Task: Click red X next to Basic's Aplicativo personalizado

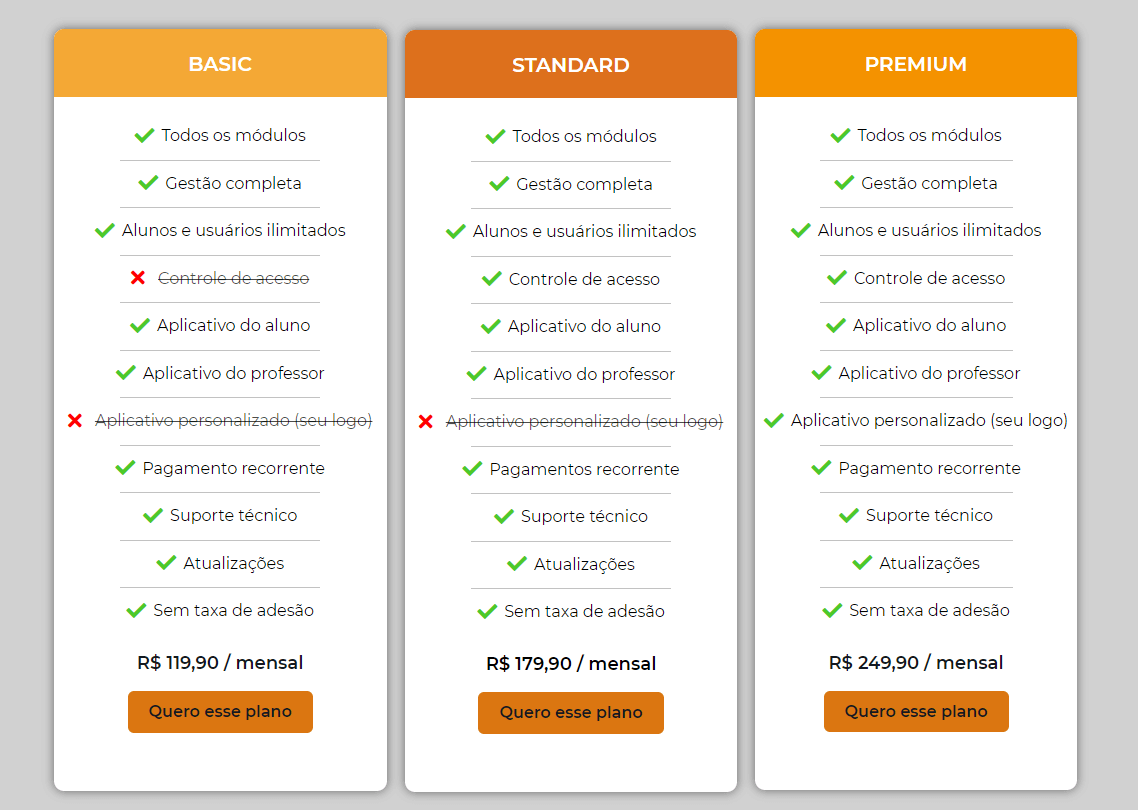Action: (75, 421)
